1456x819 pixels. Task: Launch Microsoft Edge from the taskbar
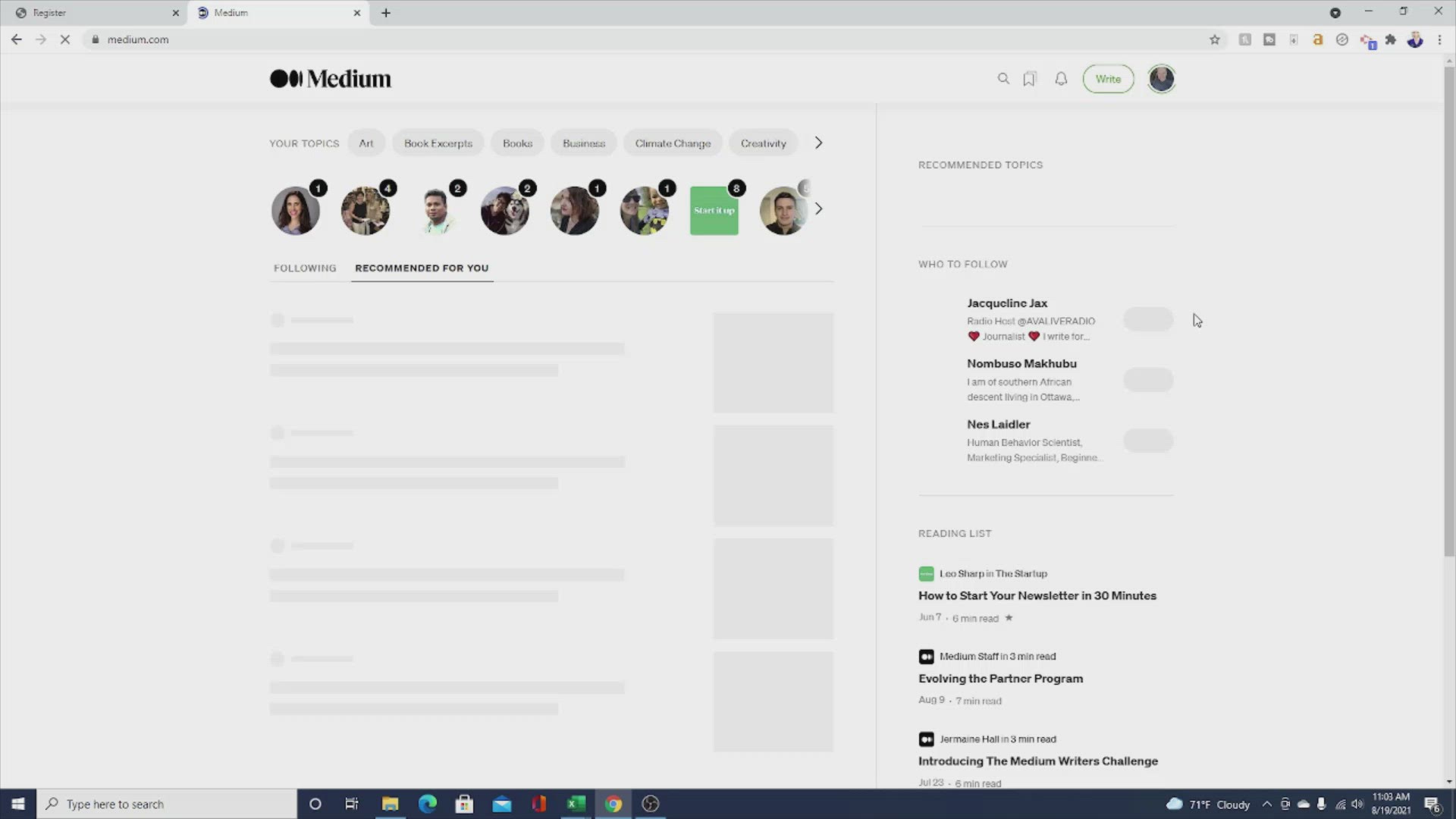(428, 804)
